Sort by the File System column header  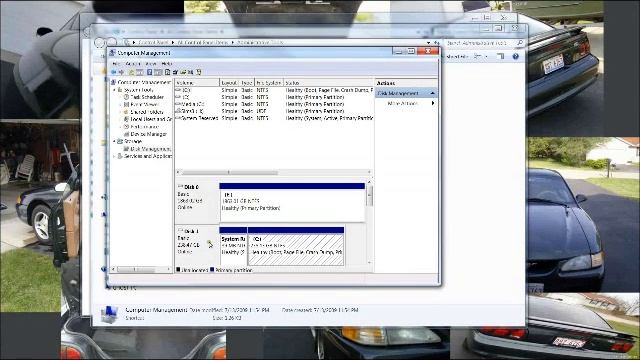tap(269, 83)
